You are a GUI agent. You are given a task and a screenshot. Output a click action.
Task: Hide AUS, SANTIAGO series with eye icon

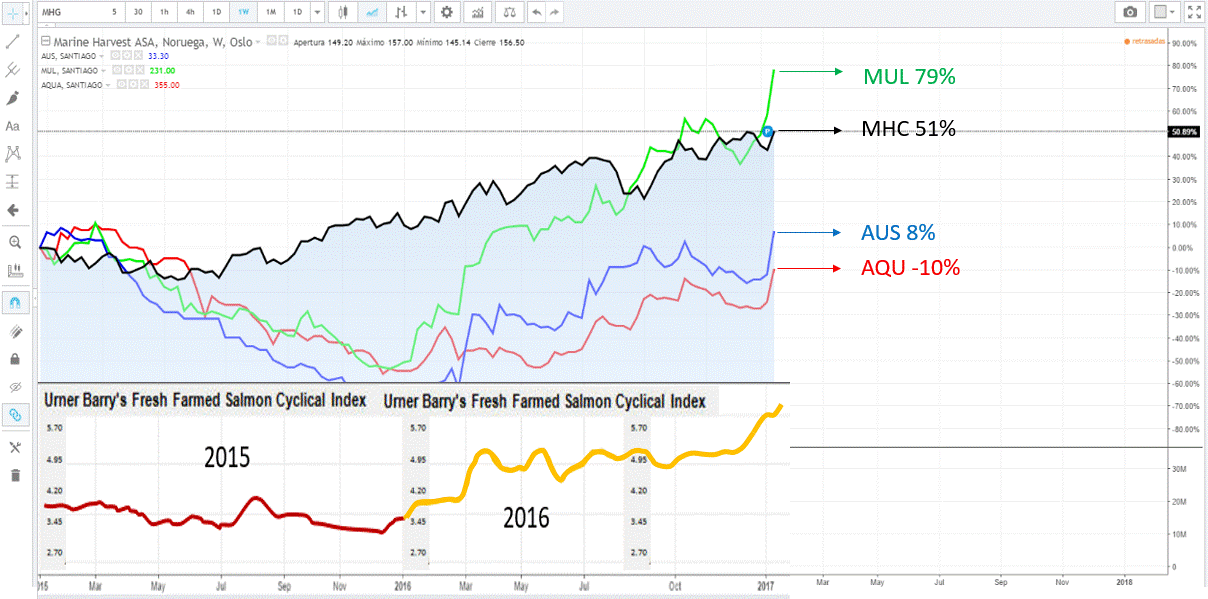click(115, 56)
